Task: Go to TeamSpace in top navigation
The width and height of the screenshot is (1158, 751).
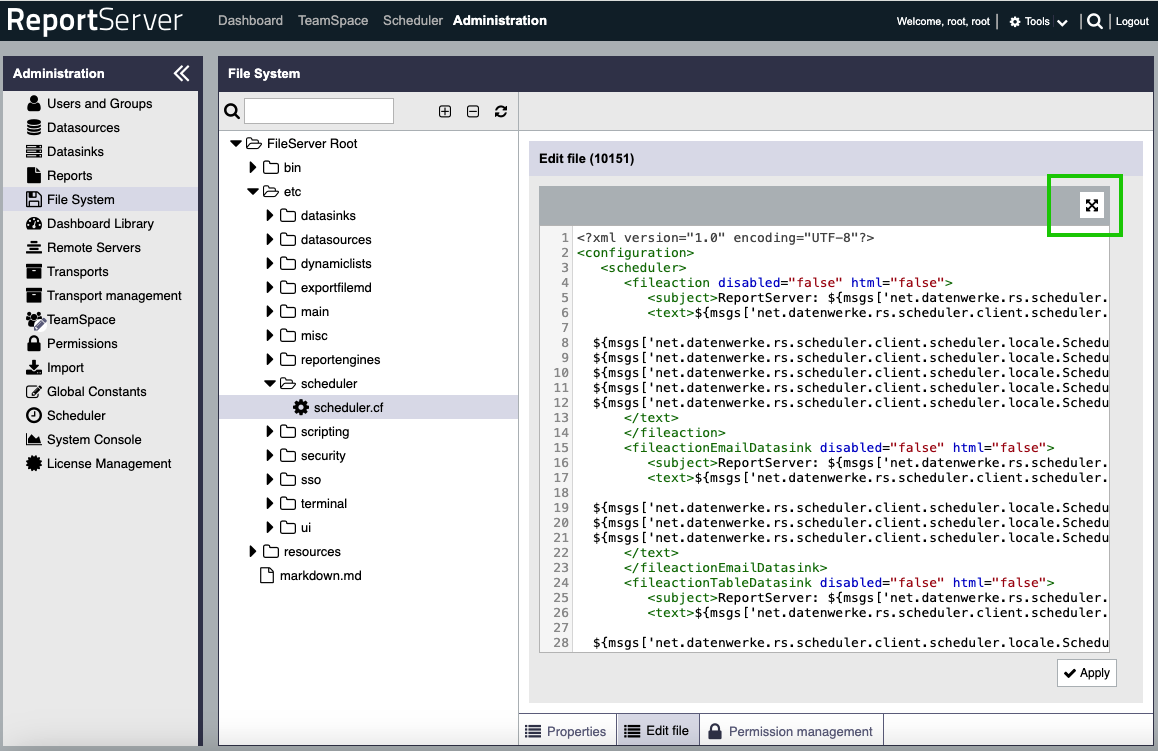Action: (333, 21)
